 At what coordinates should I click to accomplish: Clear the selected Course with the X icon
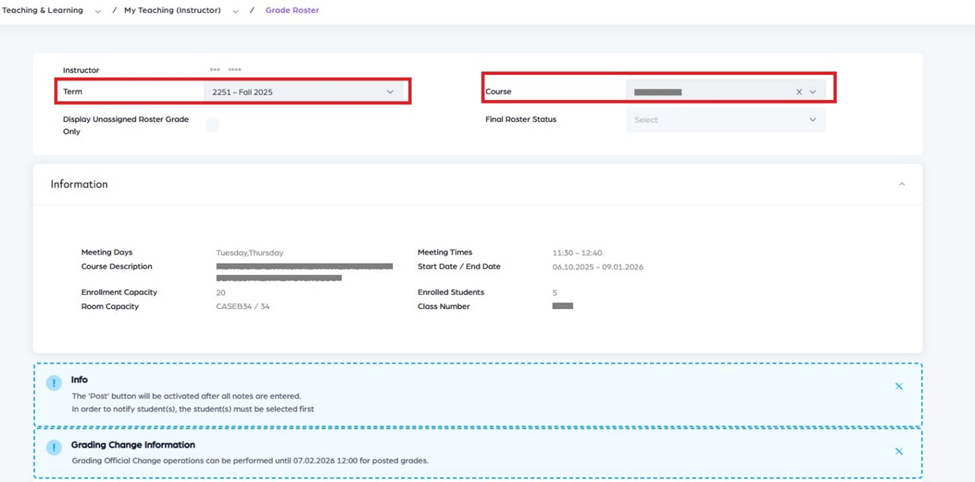click(x=799, y=92)
